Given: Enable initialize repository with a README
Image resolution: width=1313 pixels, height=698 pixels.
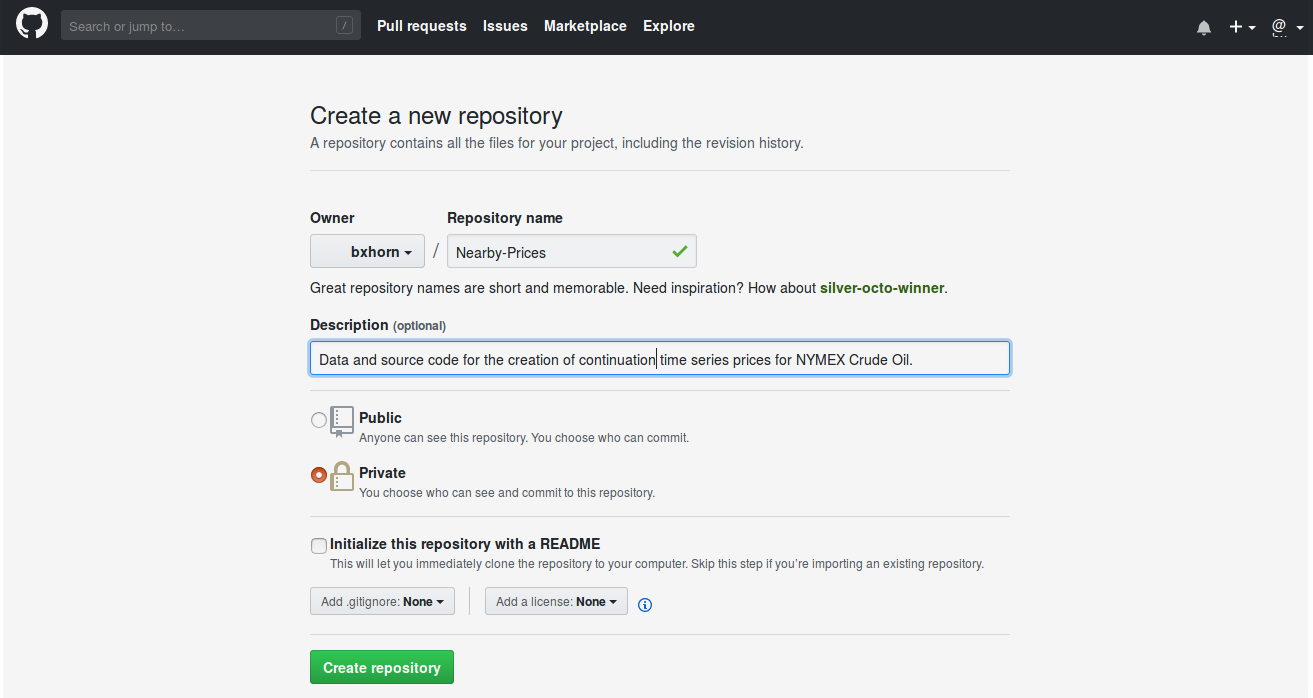Looking at the screenshot, I should coord(318,545).
